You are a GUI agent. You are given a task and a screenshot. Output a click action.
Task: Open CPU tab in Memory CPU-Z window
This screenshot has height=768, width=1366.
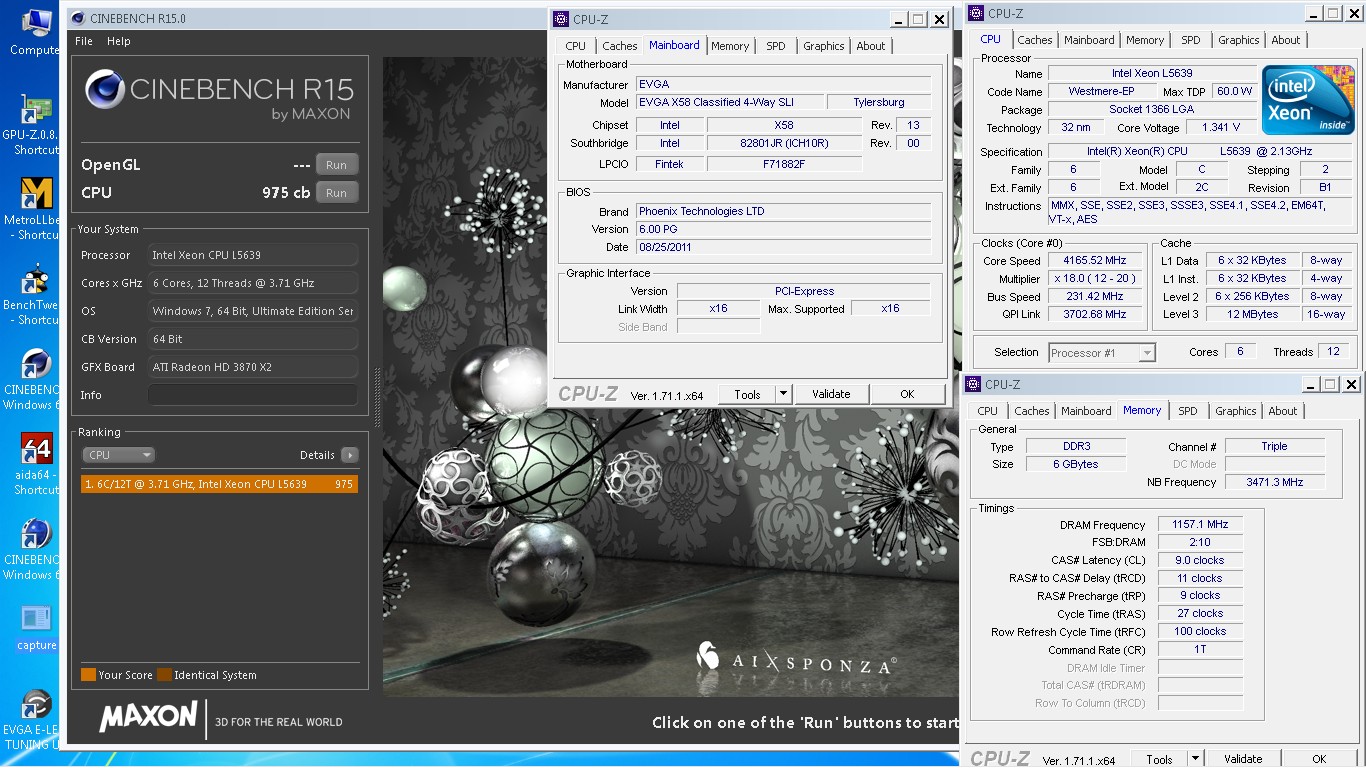987,411
